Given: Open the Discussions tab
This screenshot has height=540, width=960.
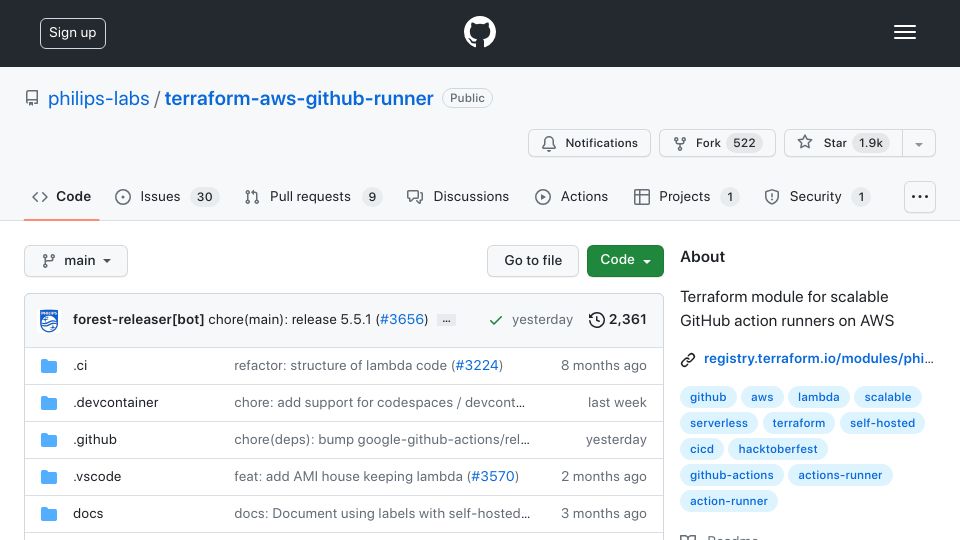Looking at the screenshot, I should pyautogui.click(x=458, y=197).
